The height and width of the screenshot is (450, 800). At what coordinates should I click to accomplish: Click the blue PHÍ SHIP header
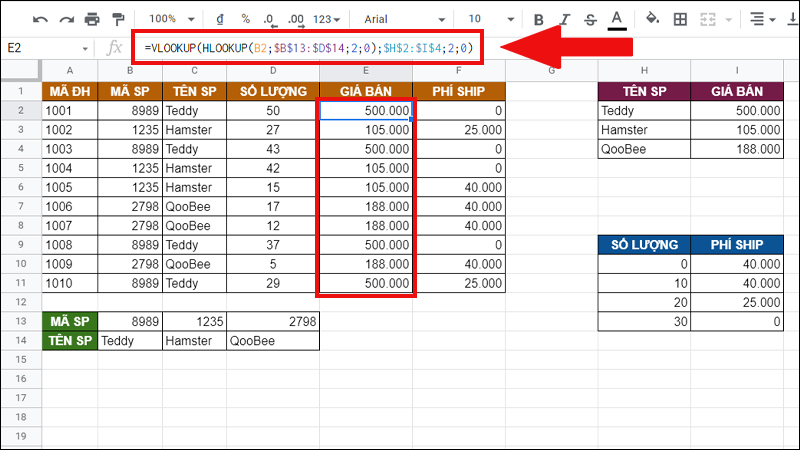737,245
